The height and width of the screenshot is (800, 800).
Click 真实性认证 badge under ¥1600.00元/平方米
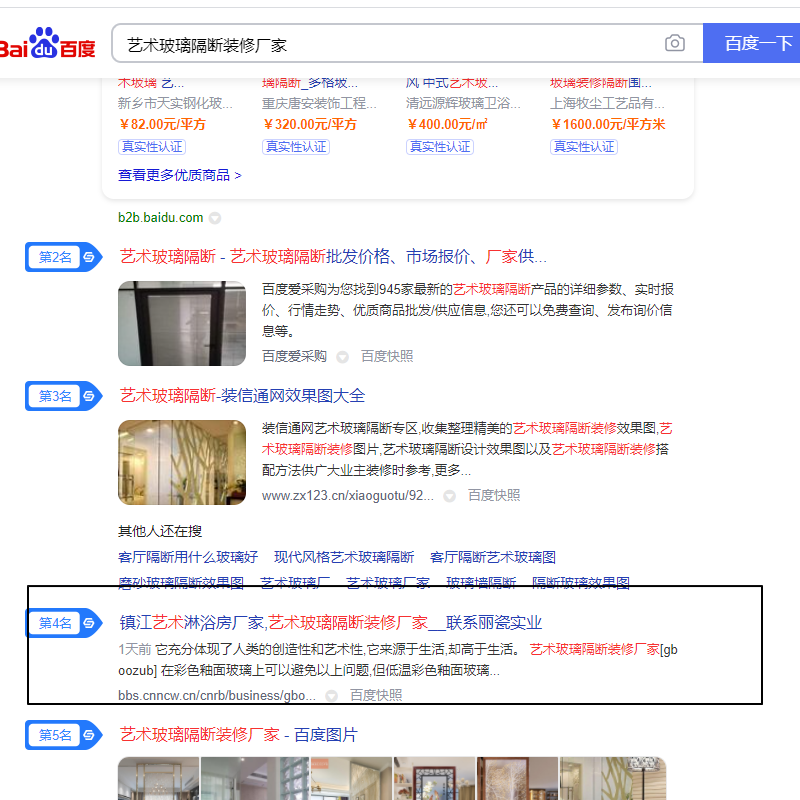click(x=584, y=147)
